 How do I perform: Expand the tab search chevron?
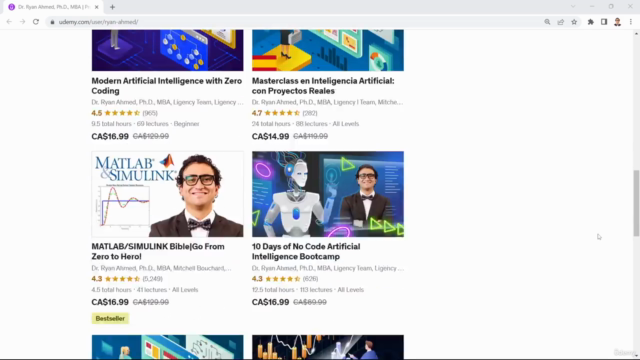[x=573, y=7]
